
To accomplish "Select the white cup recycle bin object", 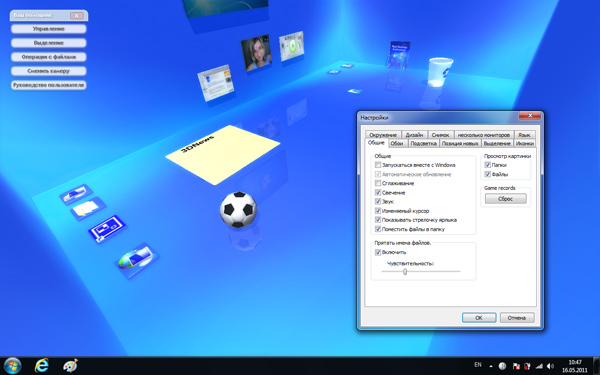I will tap(439, 72).
